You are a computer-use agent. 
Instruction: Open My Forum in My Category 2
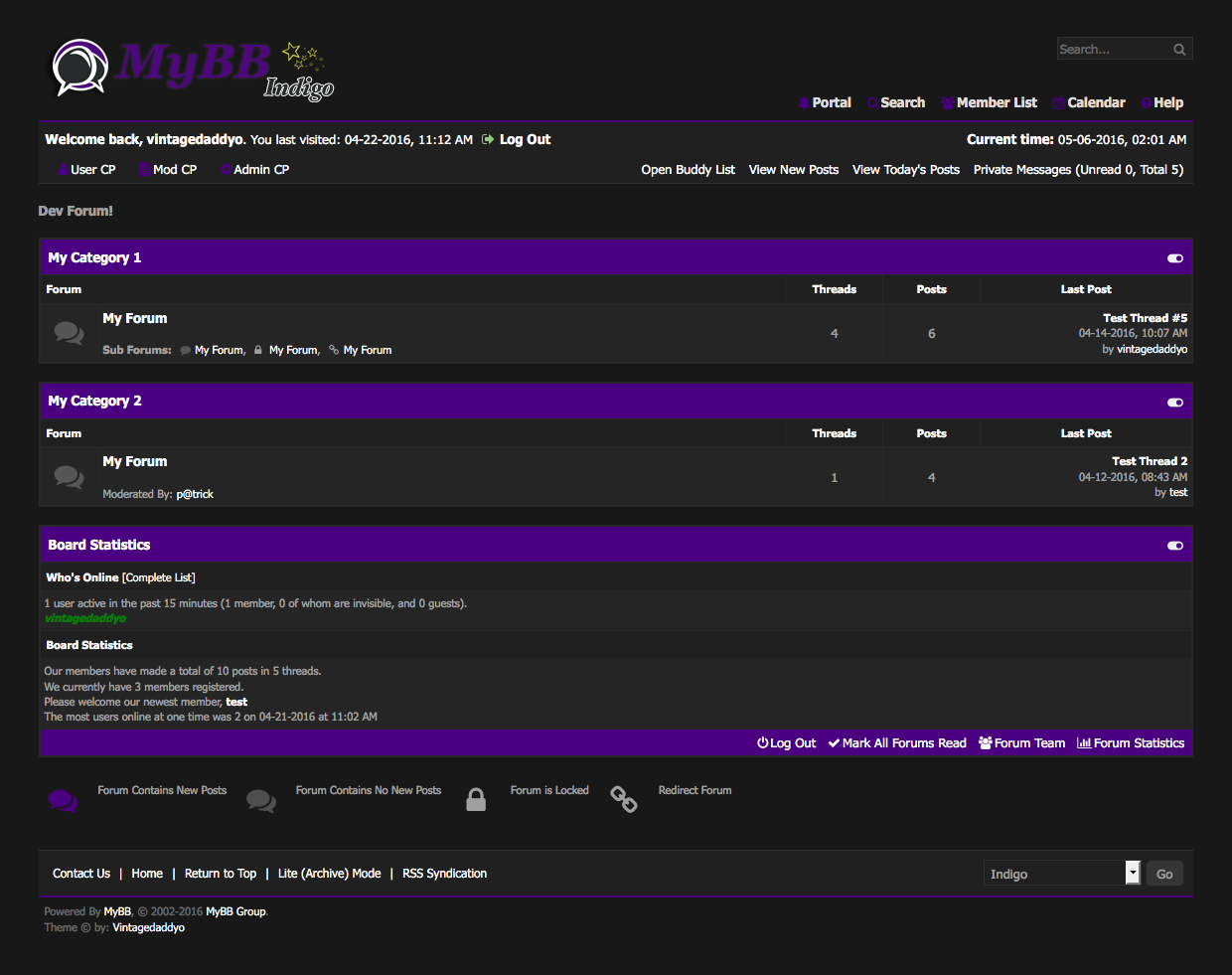coord(135,462)
